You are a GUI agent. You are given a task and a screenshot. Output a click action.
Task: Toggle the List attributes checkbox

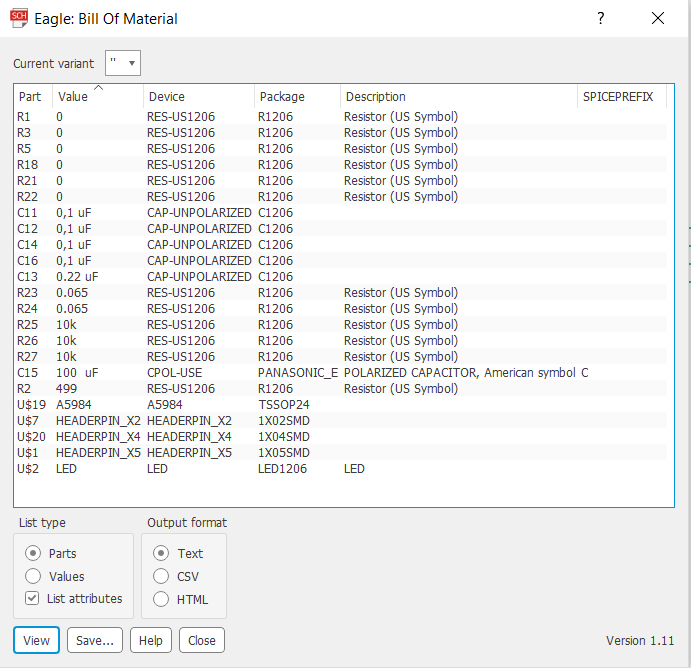pos(32,598)
